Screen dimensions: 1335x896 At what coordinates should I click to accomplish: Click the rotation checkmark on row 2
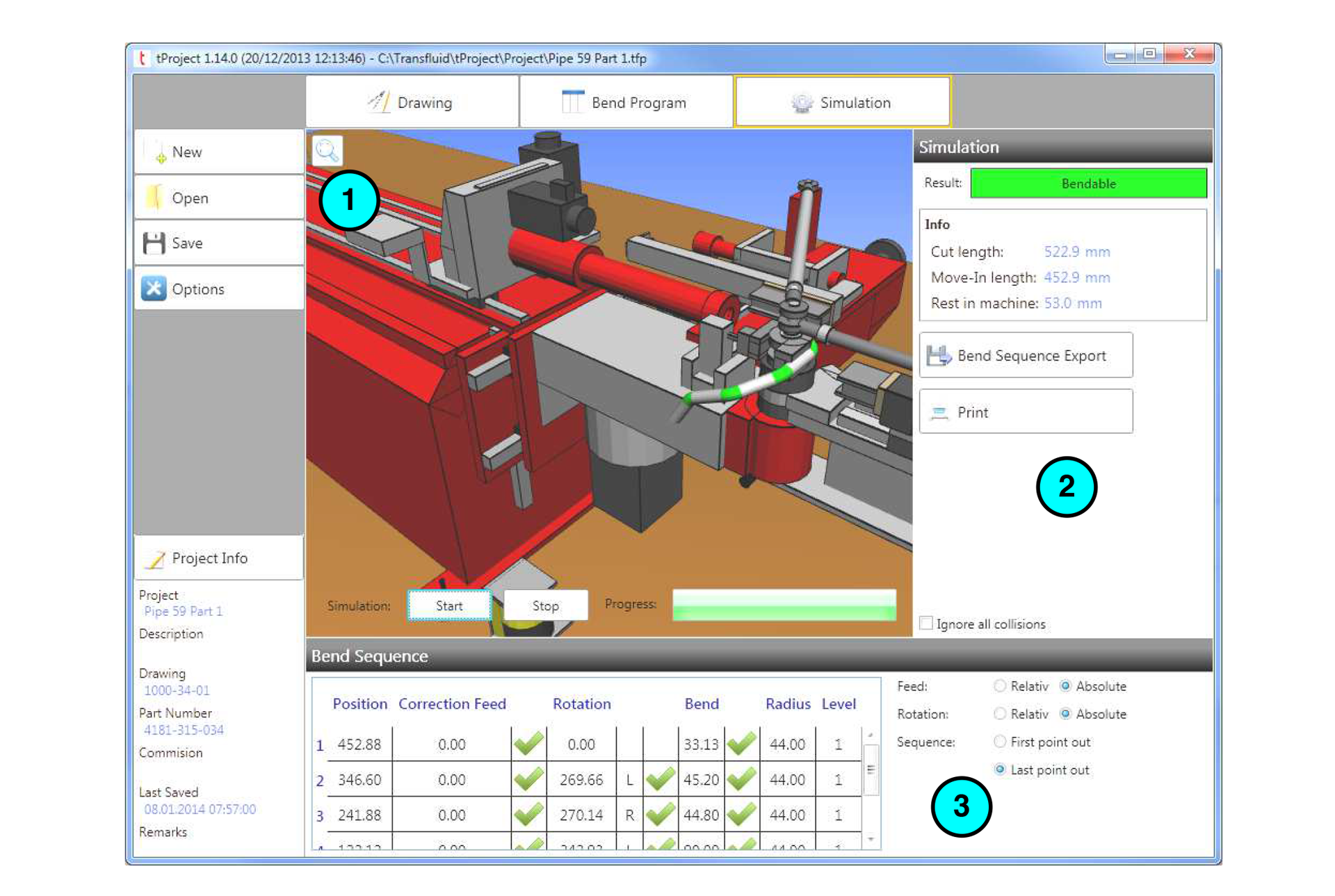(x=659, y=779)
